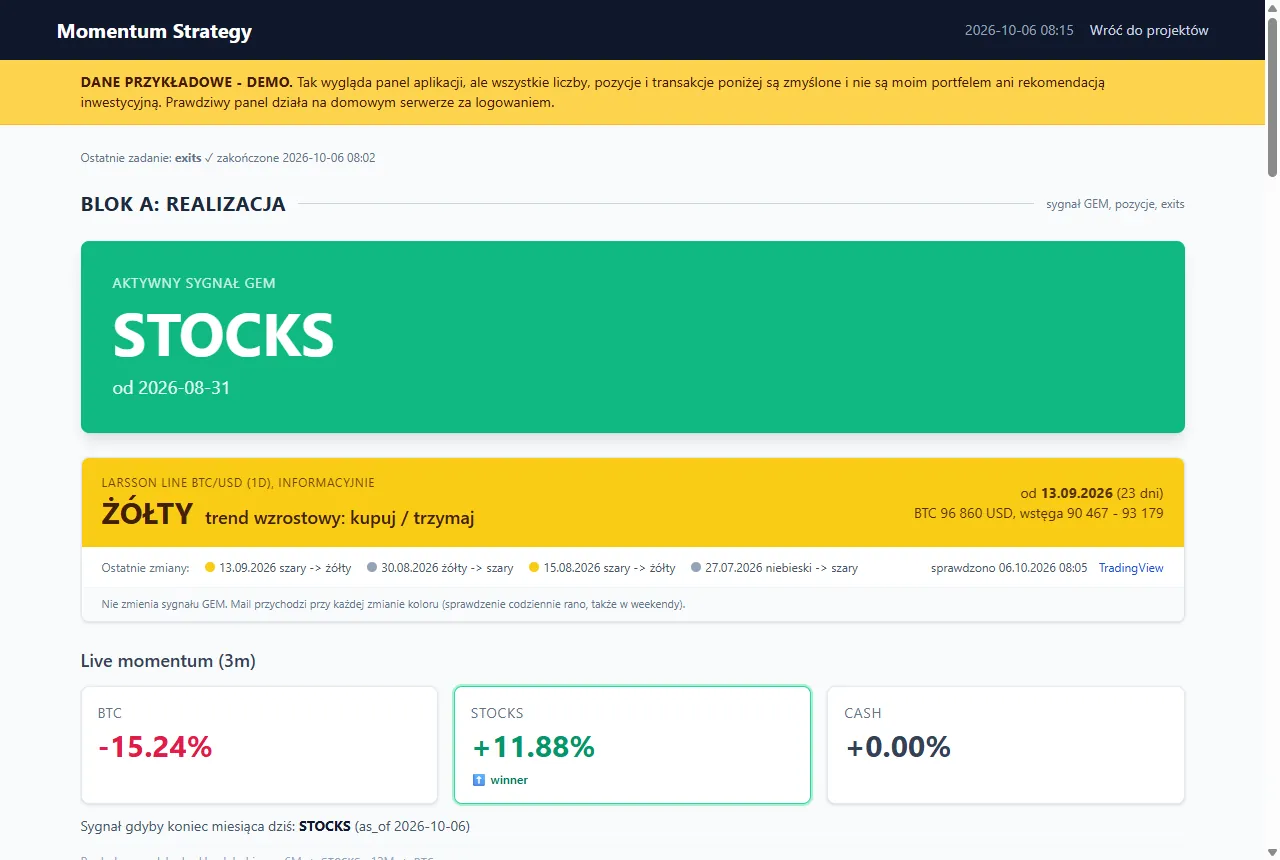Viewport: 1280px width, 860px height.
Task: Click 'sygnał GEM, pozycje, exits' caption
Action: click(x=1115, y=204)
